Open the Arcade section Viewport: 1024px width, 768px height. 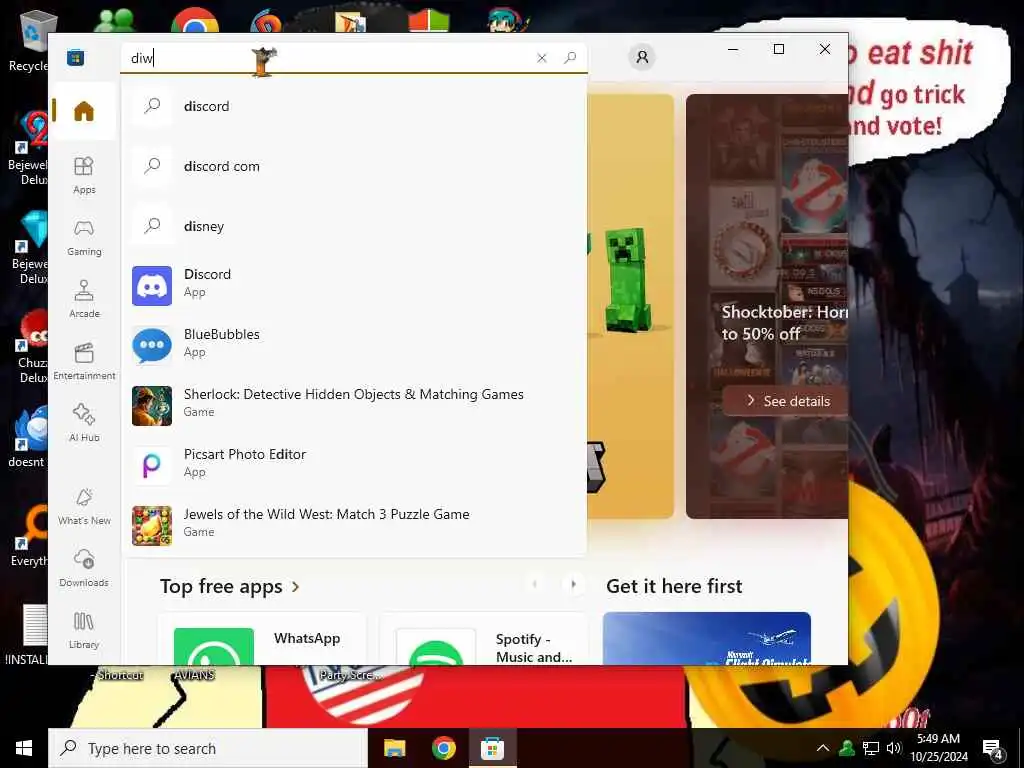point(84,299)
